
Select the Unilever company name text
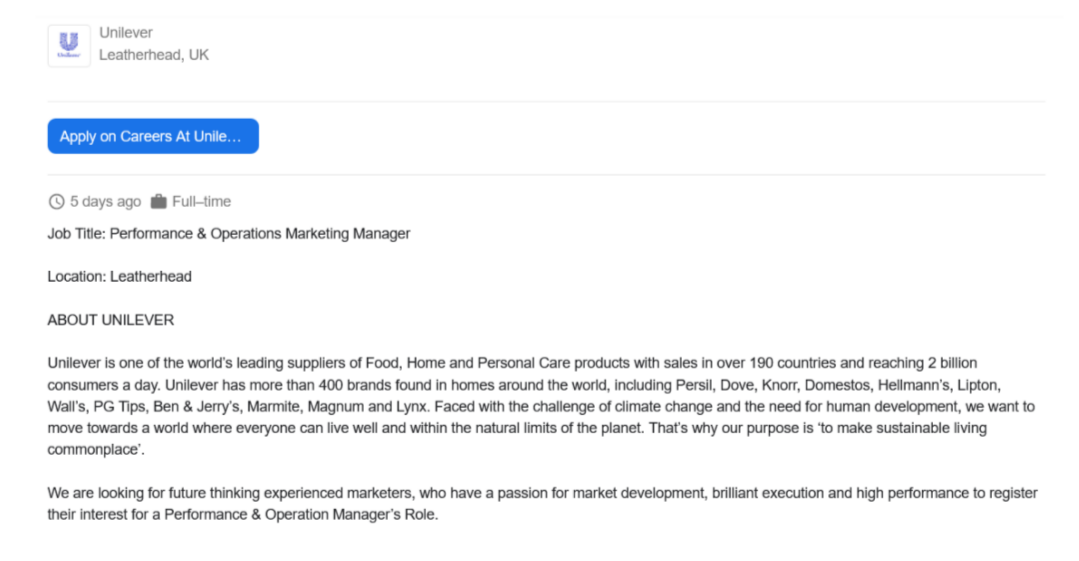tap(126, 32)
